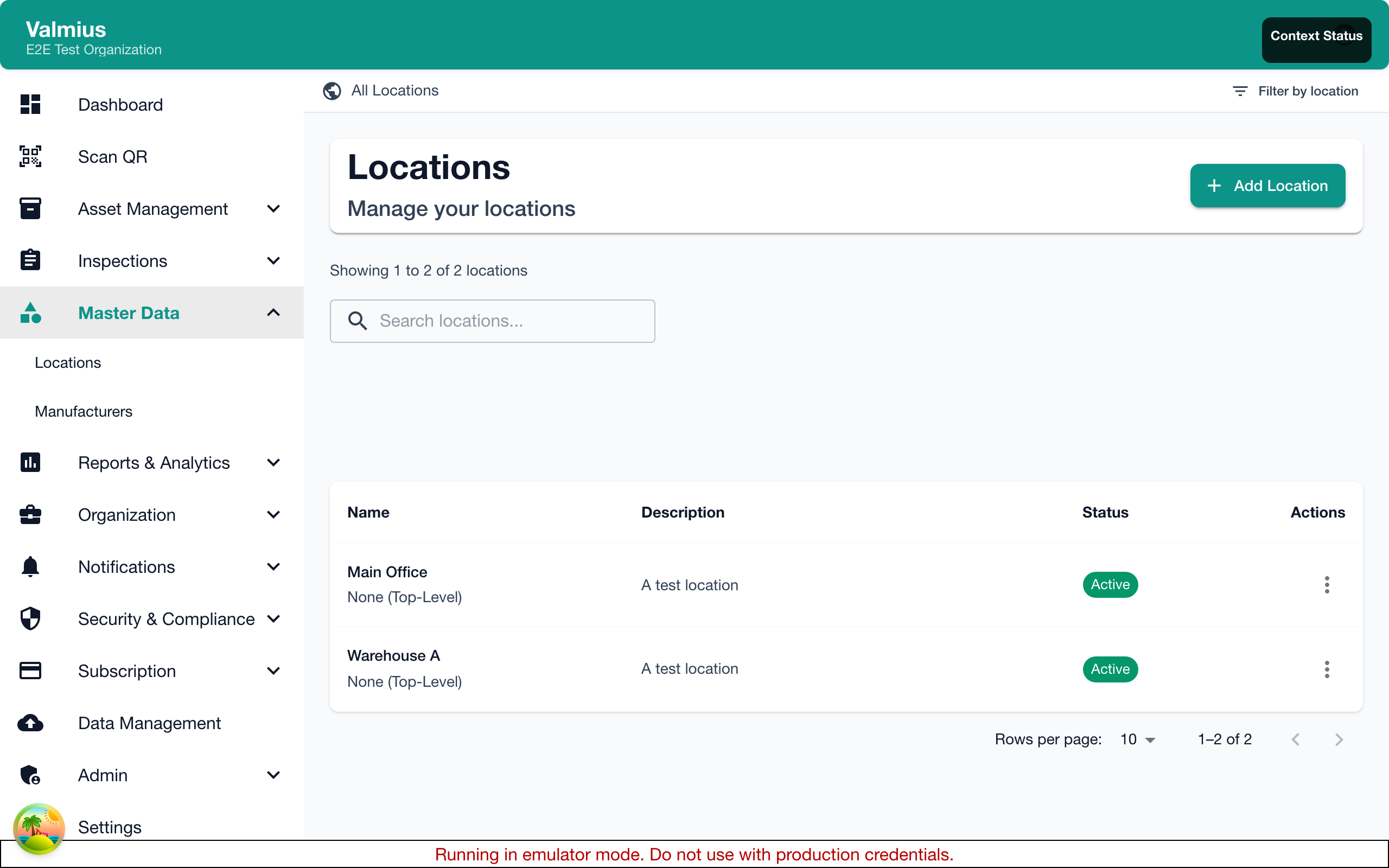Open three-dot actions for Warehouse A

(x=1327, y=669)
